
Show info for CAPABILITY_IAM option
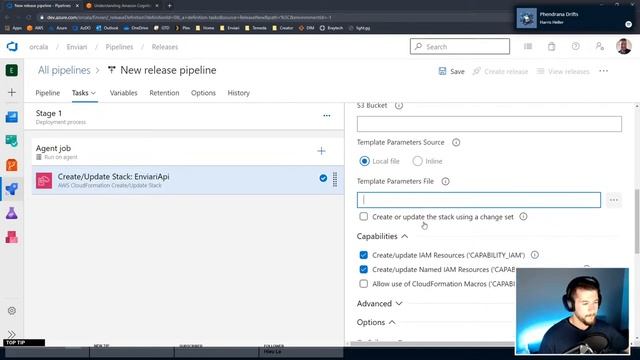(535, 255)
